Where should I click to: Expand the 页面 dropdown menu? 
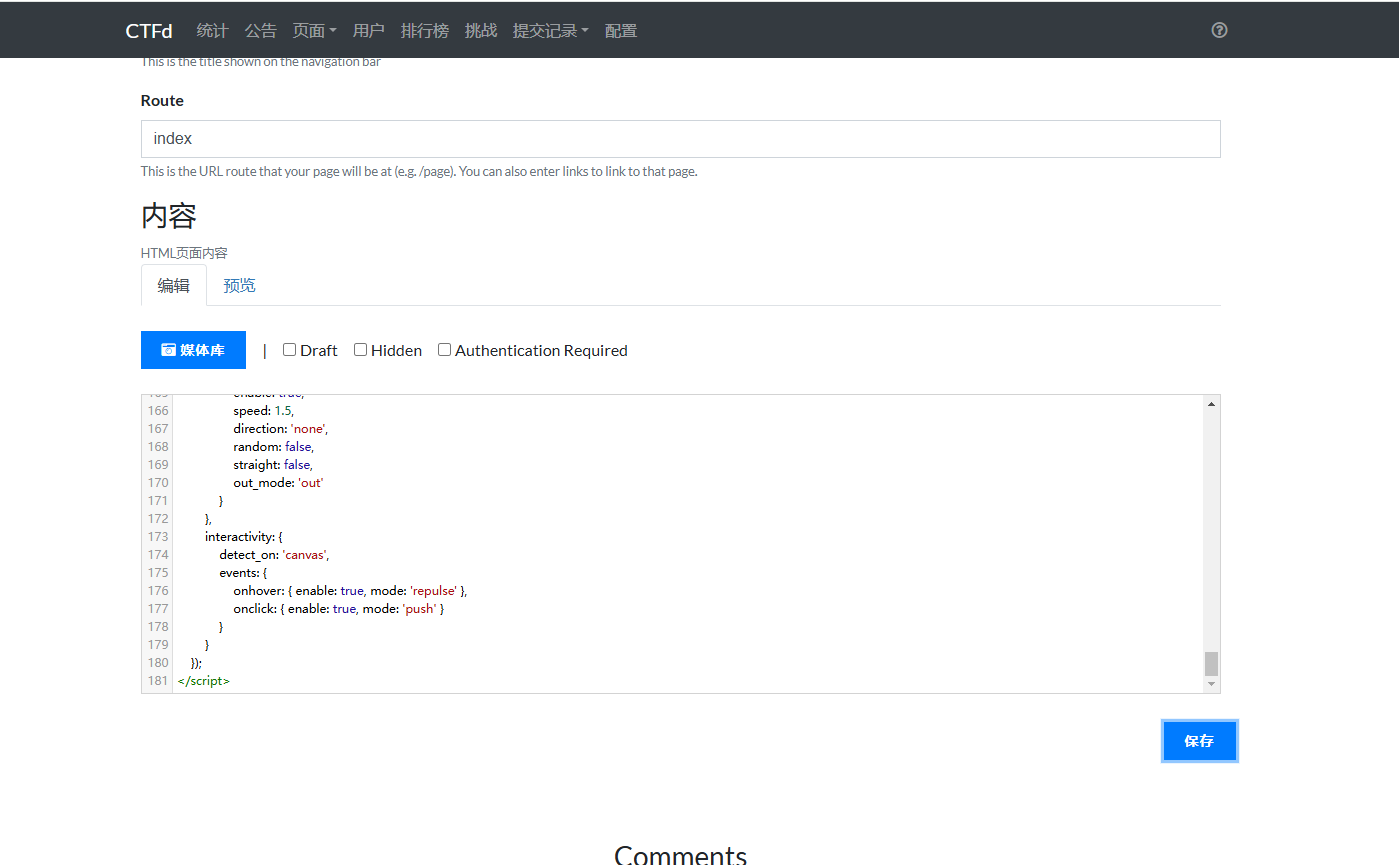[314, 31]
